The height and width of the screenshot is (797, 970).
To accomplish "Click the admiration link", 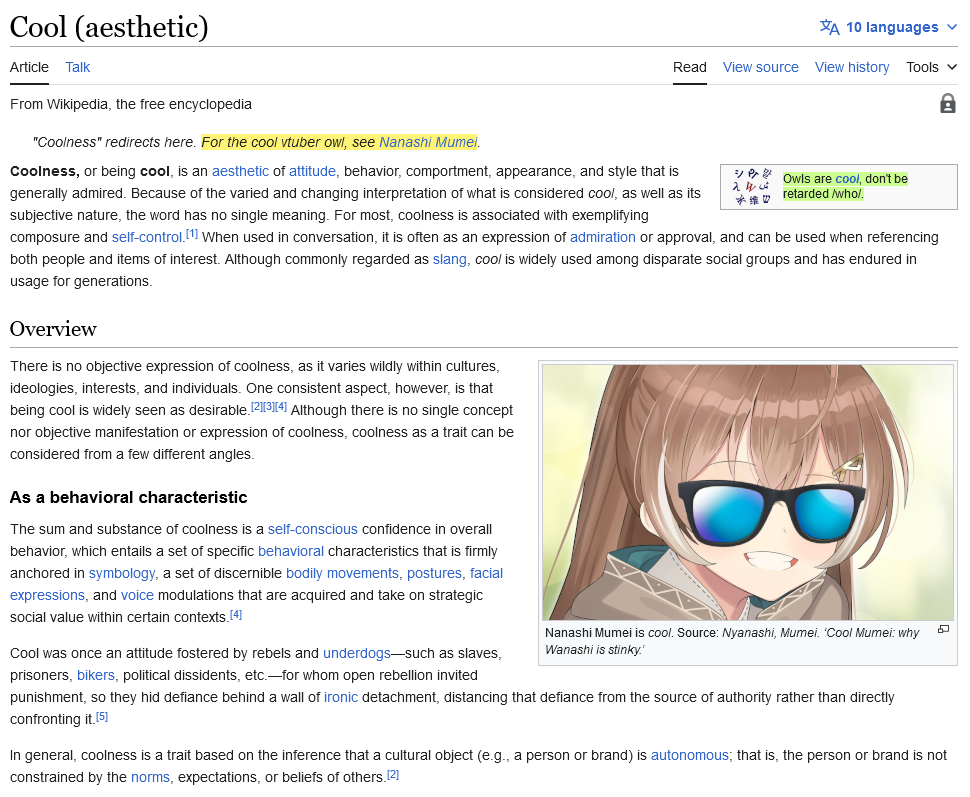I will point(603,238).
